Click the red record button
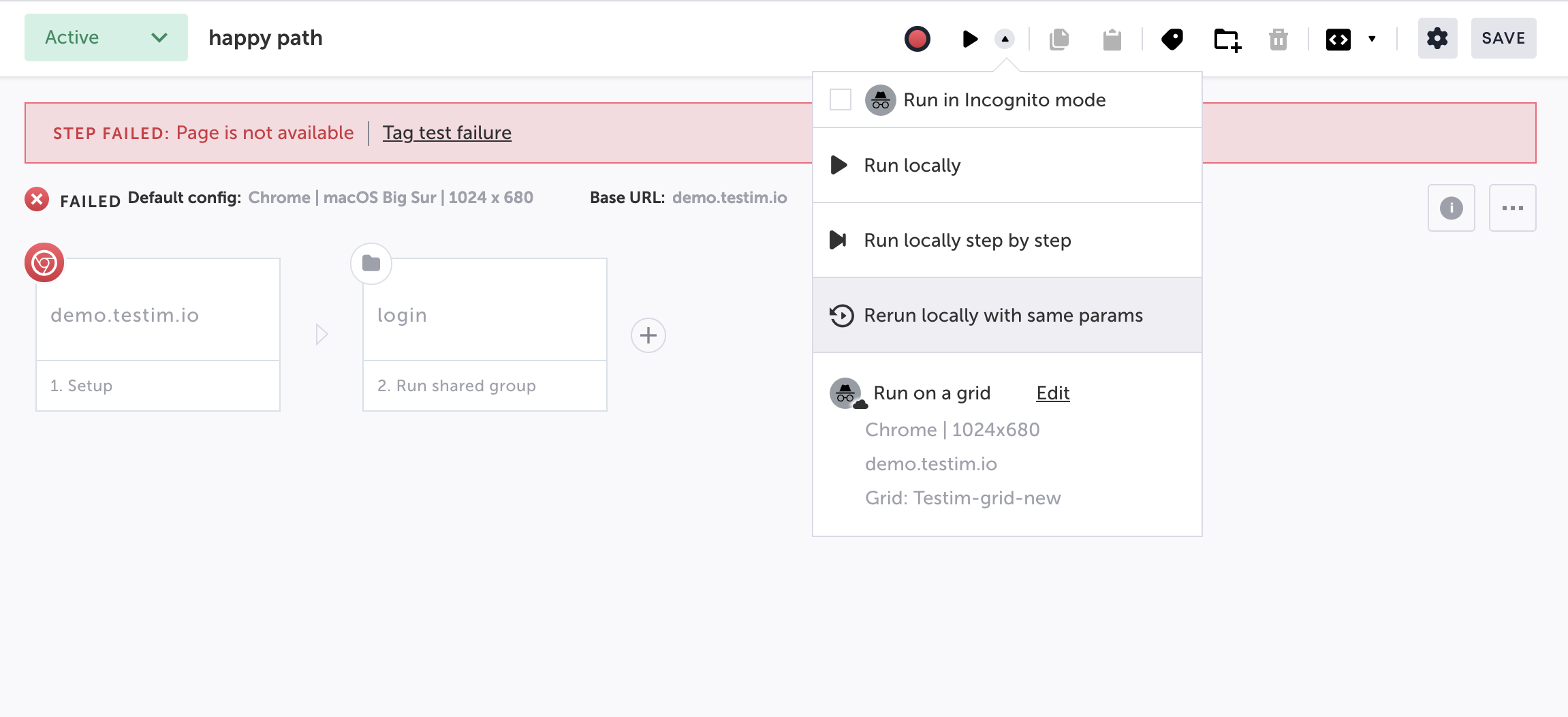The width and height of the screenshot is (1568, 717). click(x=917, y=39)
